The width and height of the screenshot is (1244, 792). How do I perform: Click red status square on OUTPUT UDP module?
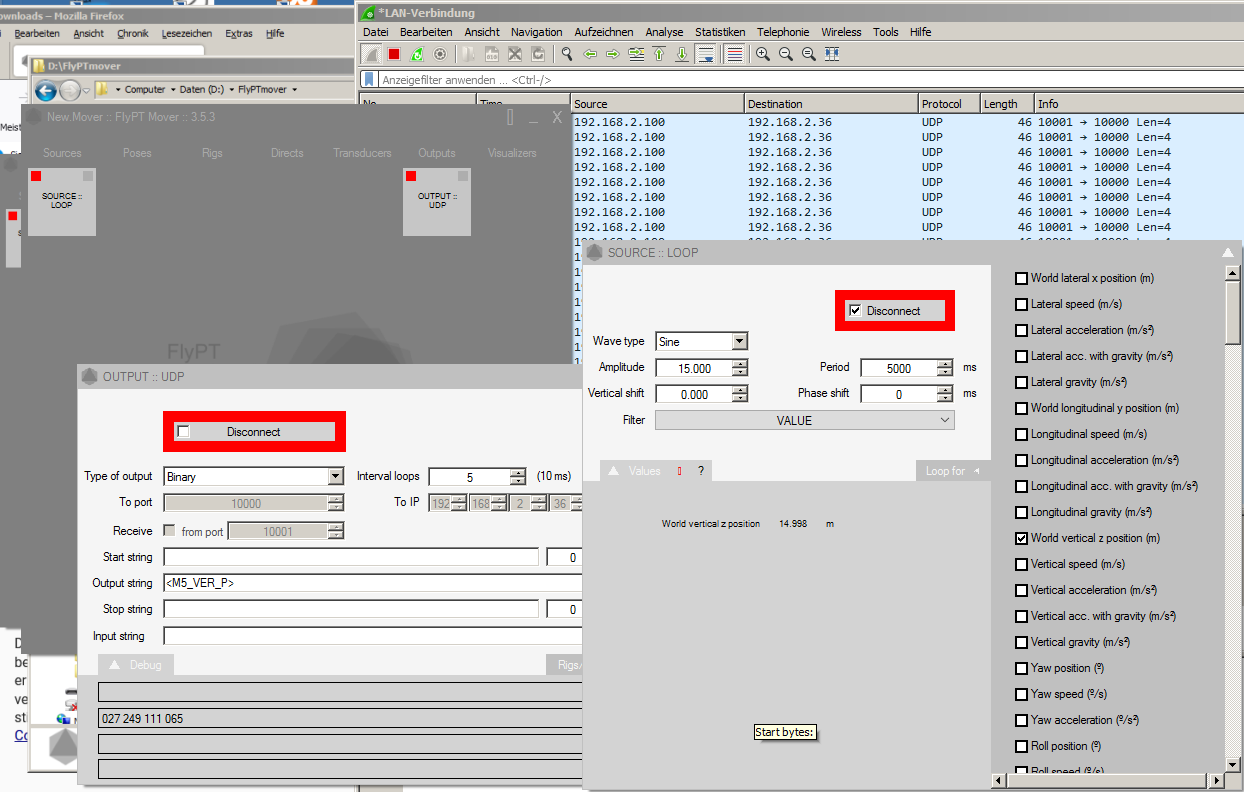pos(411,176)
